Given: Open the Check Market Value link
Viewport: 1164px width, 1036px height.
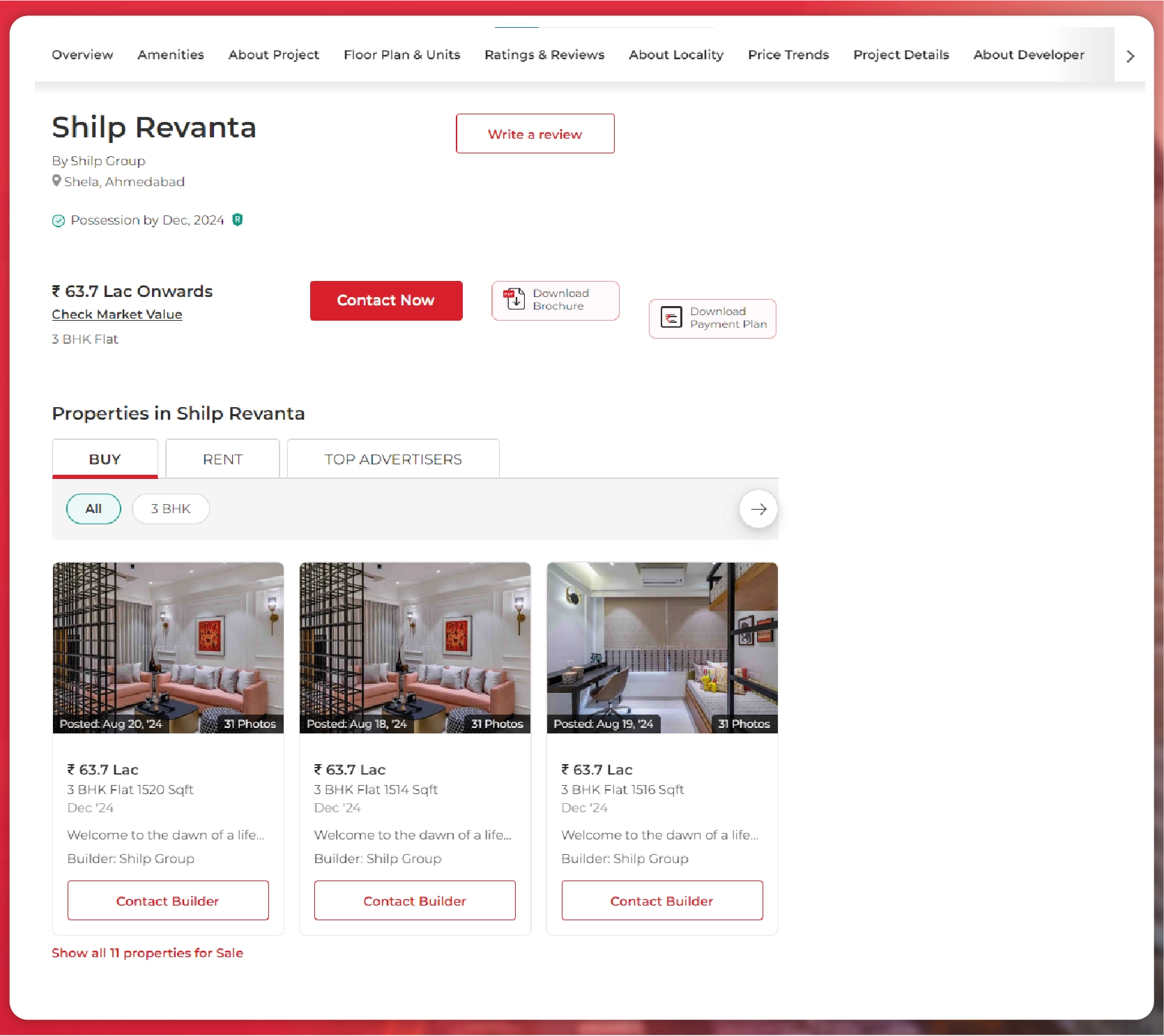Looking at the screenshot, I should 117,314.
